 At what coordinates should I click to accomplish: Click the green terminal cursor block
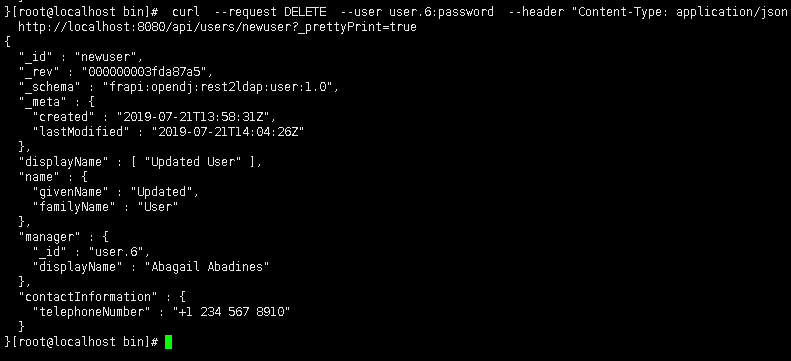point(168,342)
